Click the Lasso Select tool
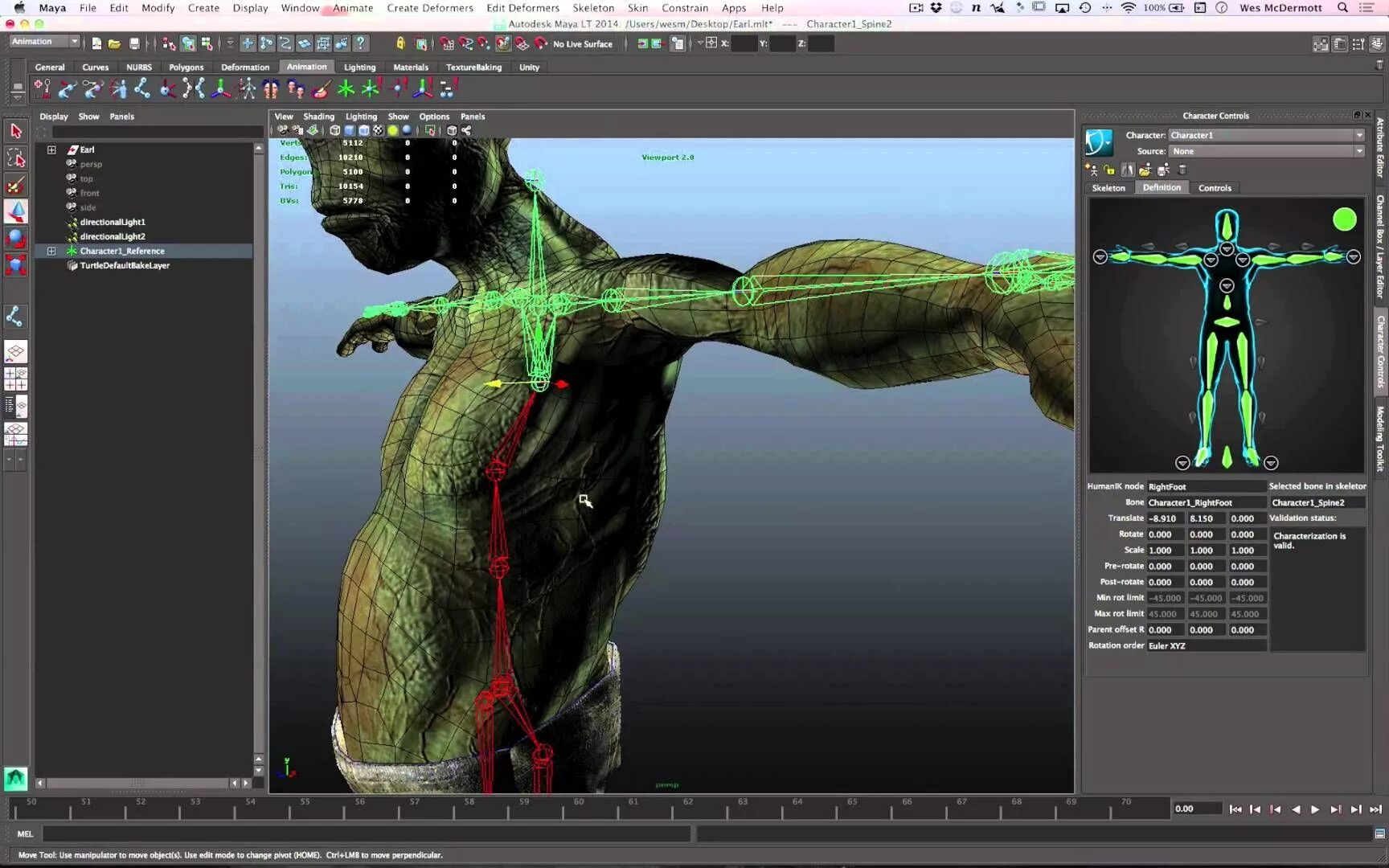The image size is (1389, 868). pos(16,158)
